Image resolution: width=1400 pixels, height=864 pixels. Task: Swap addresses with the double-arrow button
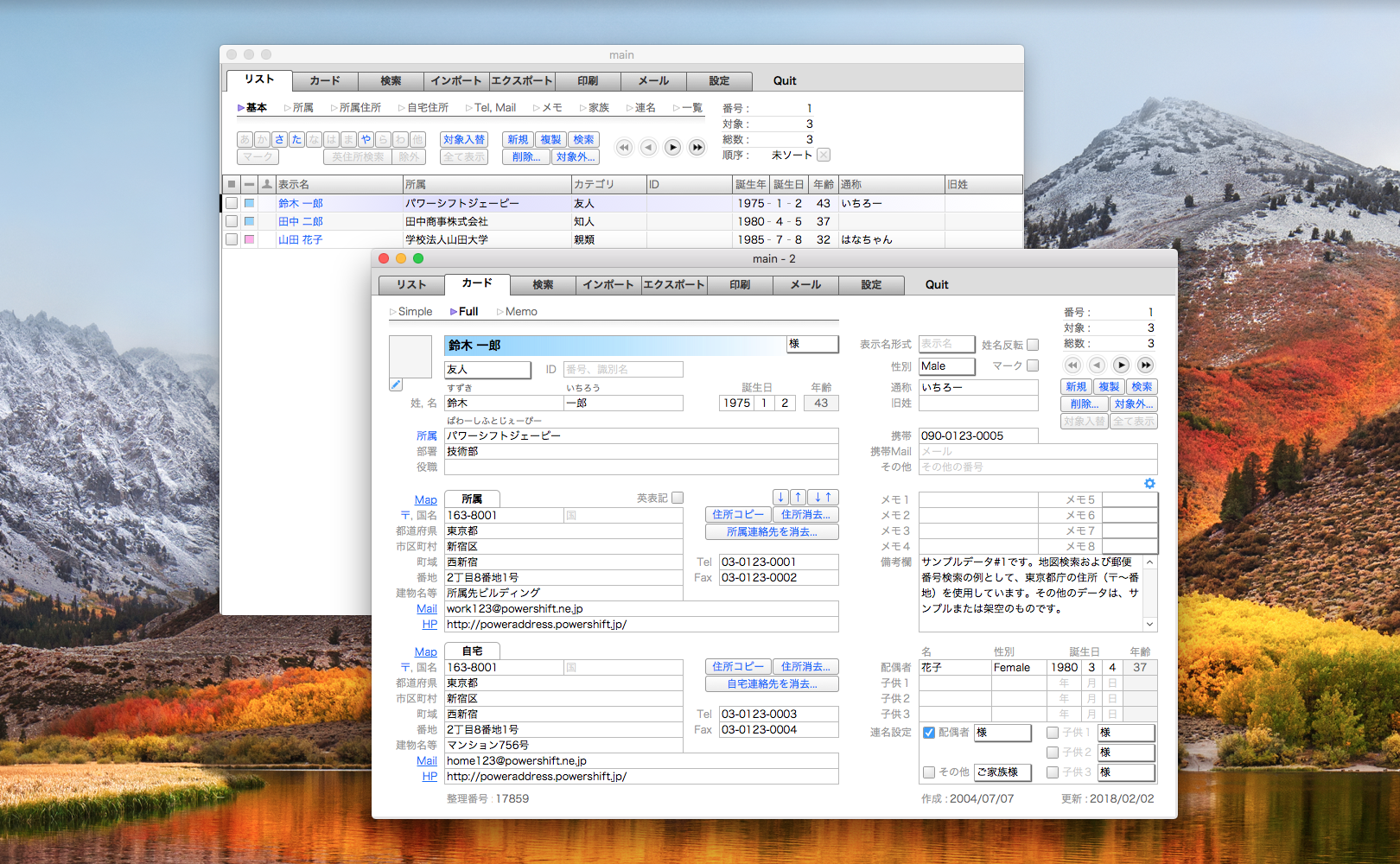tap(824, 497)
